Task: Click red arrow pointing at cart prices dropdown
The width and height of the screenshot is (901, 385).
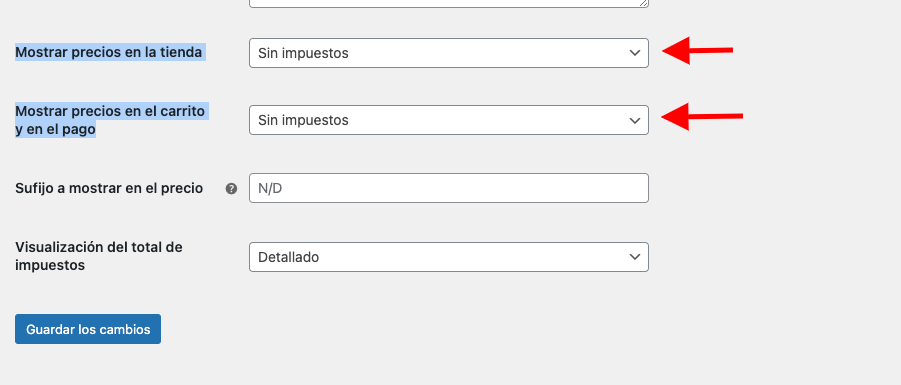Action: click(x=702, y=117)
